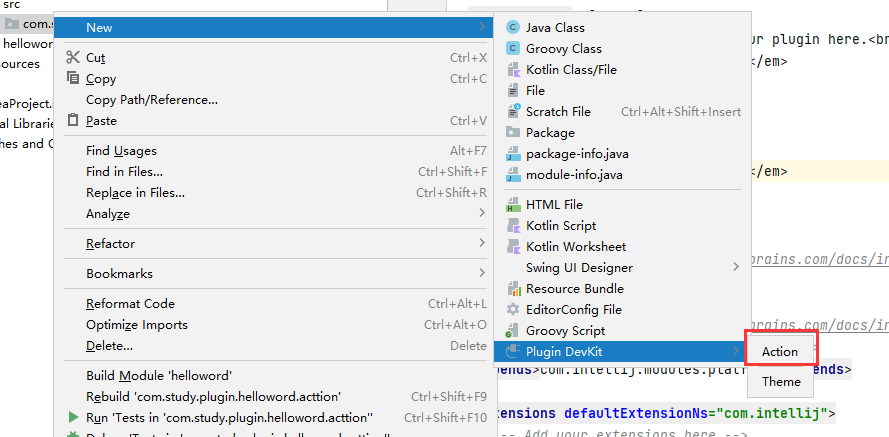Screen dimensions: 889x437
Task: Choose Replace in Files... option
Action: [x=274, y=192]
